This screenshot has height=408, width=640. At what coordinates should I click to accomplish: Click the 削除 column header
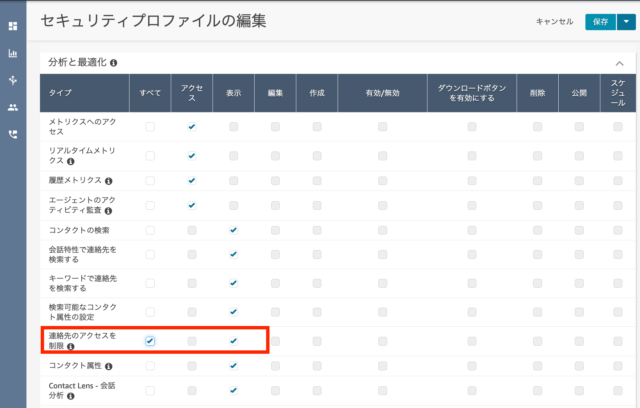538,93
